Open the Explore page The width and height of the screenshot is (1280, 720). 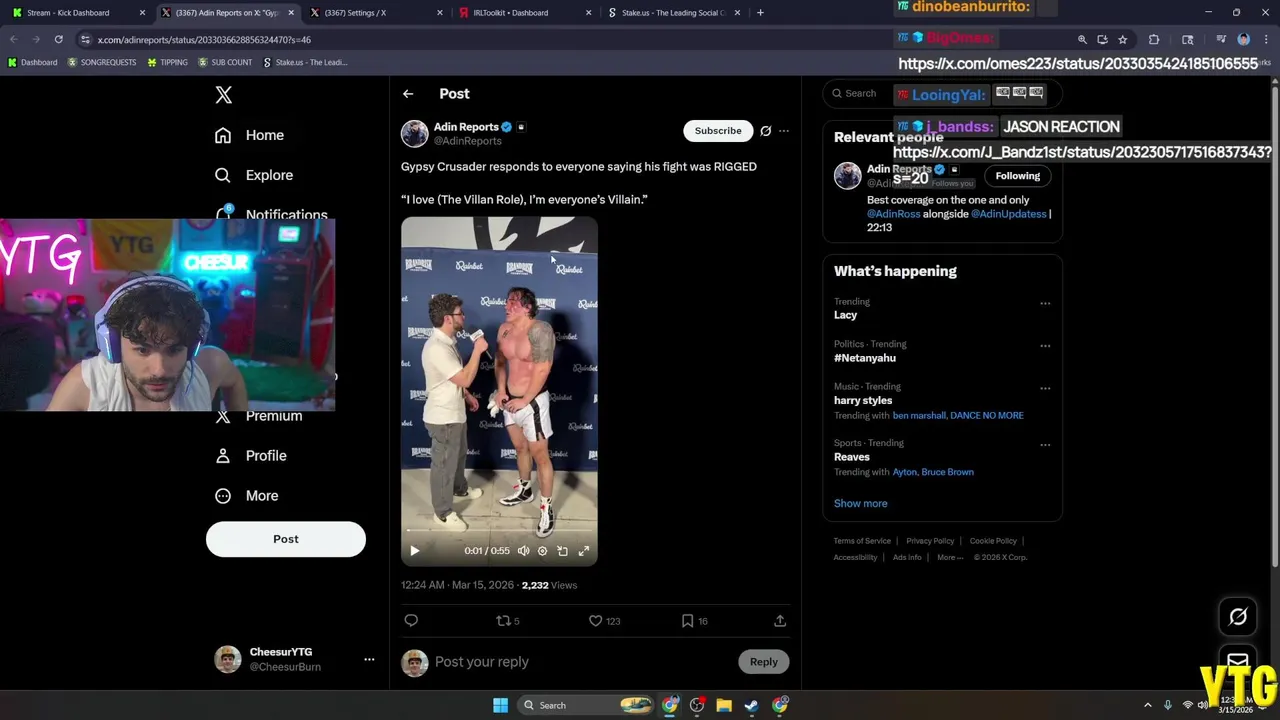254,175
